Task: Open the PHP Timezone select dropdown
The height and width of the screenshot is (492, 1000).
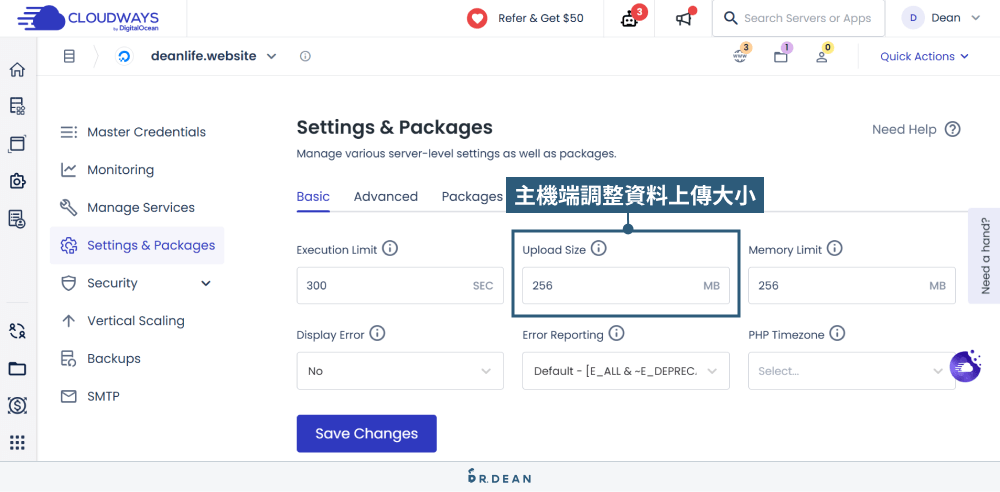Action: coord(851,371)
